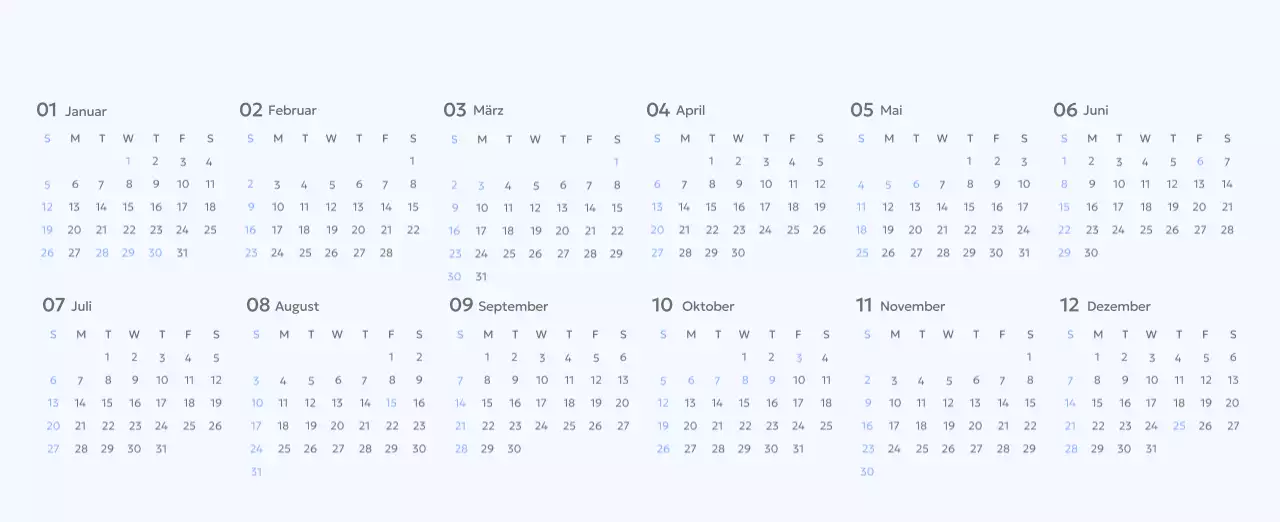Pick day 11 in November

(921, 403)
